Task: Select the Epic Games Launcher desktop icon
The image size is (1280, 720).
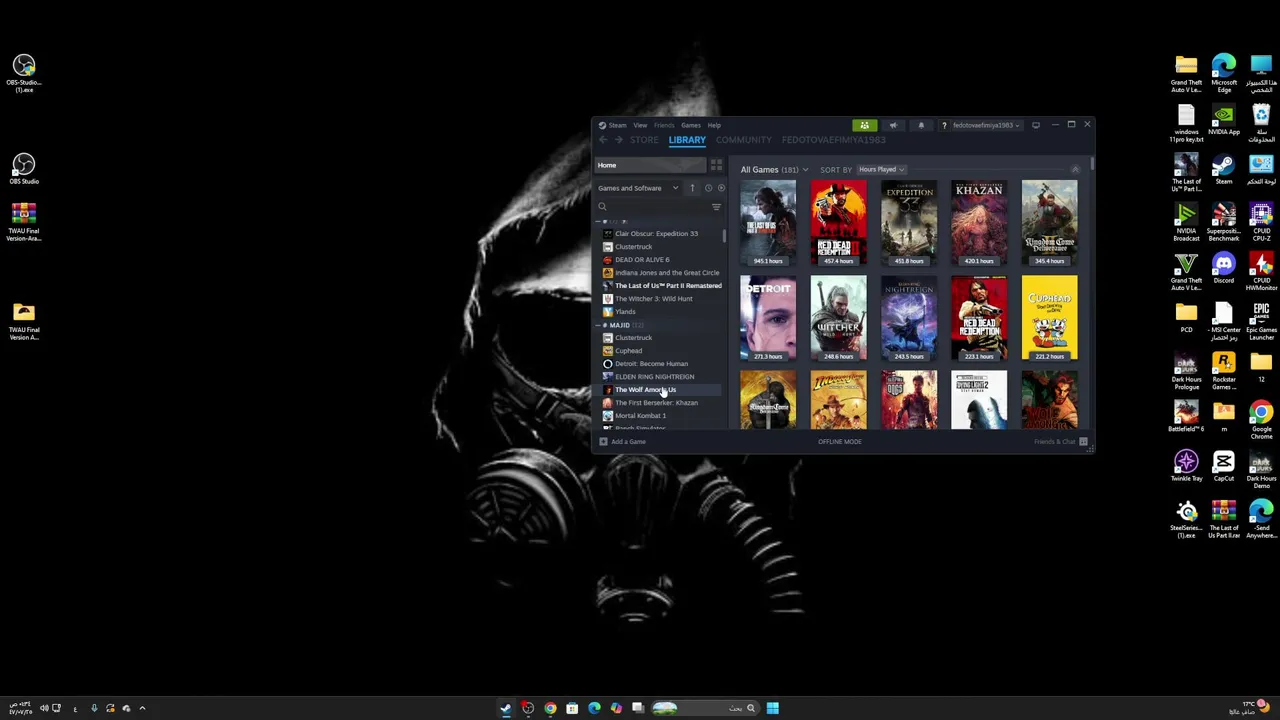Action: [1261, 320]
